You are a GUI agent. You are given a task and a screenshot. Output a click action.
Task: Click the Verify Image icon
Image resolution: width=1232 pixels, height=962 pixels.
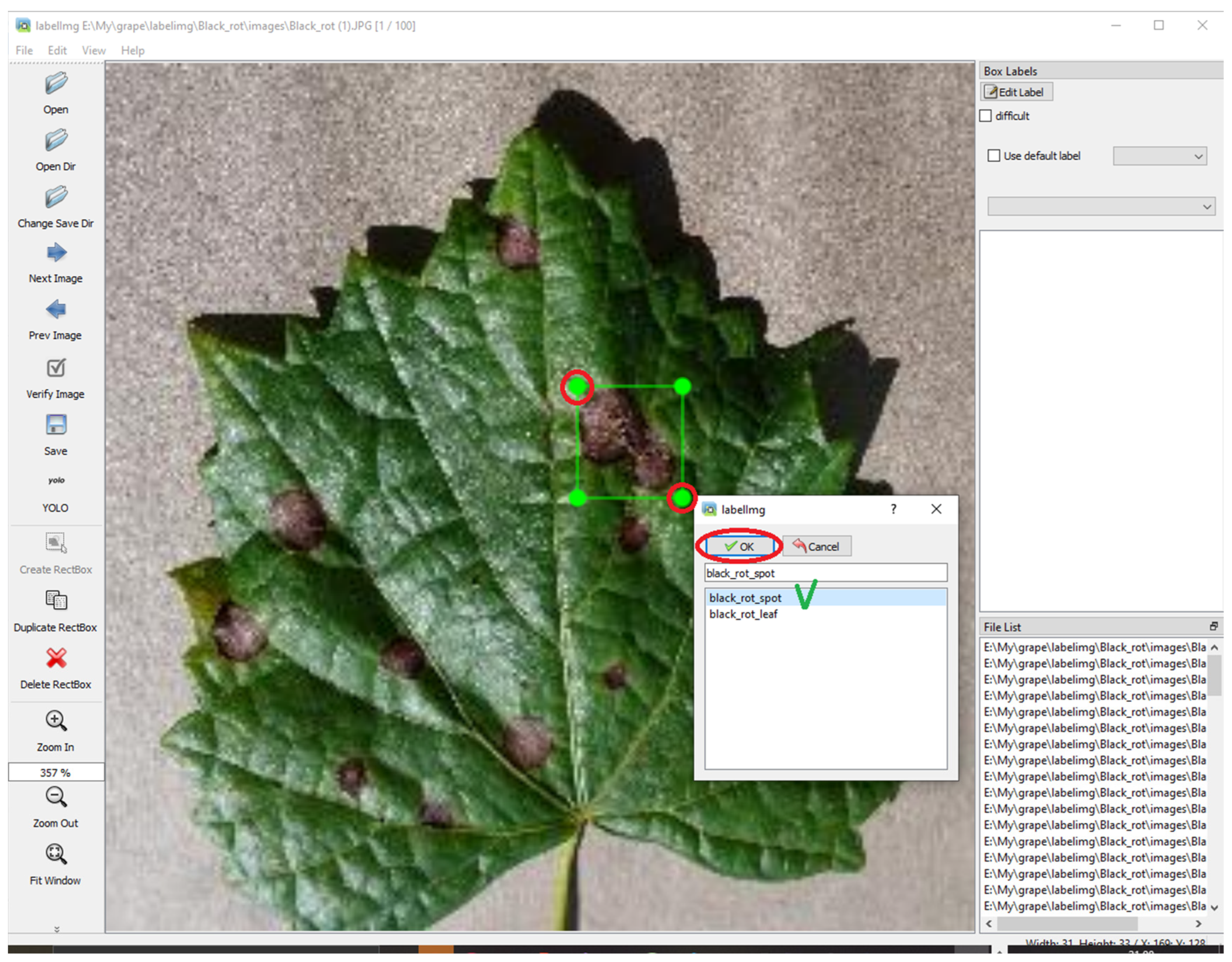(x=56, y=368)
